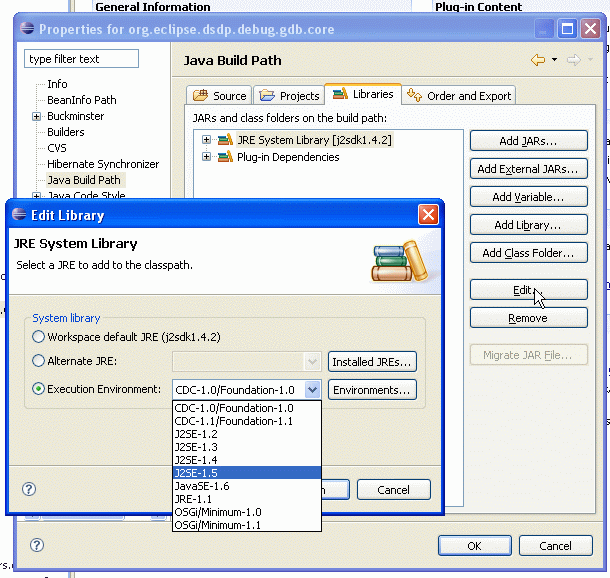Open the Installed JREs... dialog
Viewport: 610px width, 578px height.
point(372,362)
